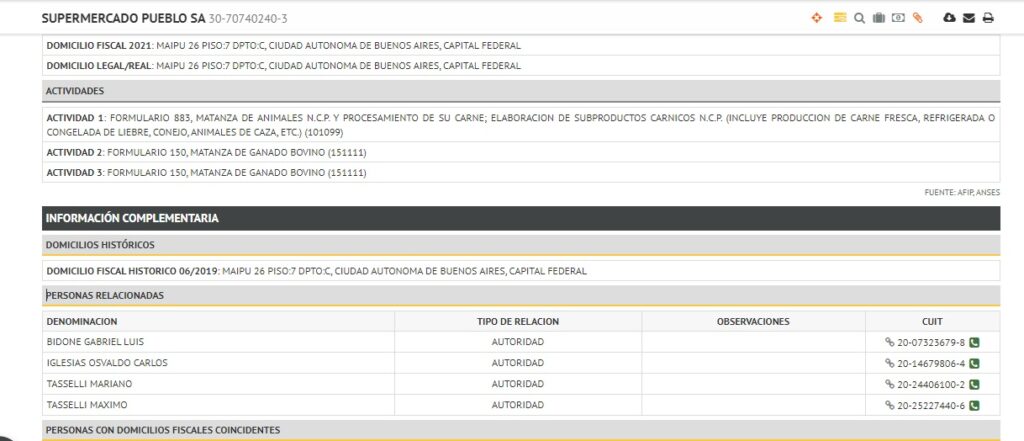Open CUIT link 20-07323679-8
The image size is (1024, 441).
coord(931,342)
